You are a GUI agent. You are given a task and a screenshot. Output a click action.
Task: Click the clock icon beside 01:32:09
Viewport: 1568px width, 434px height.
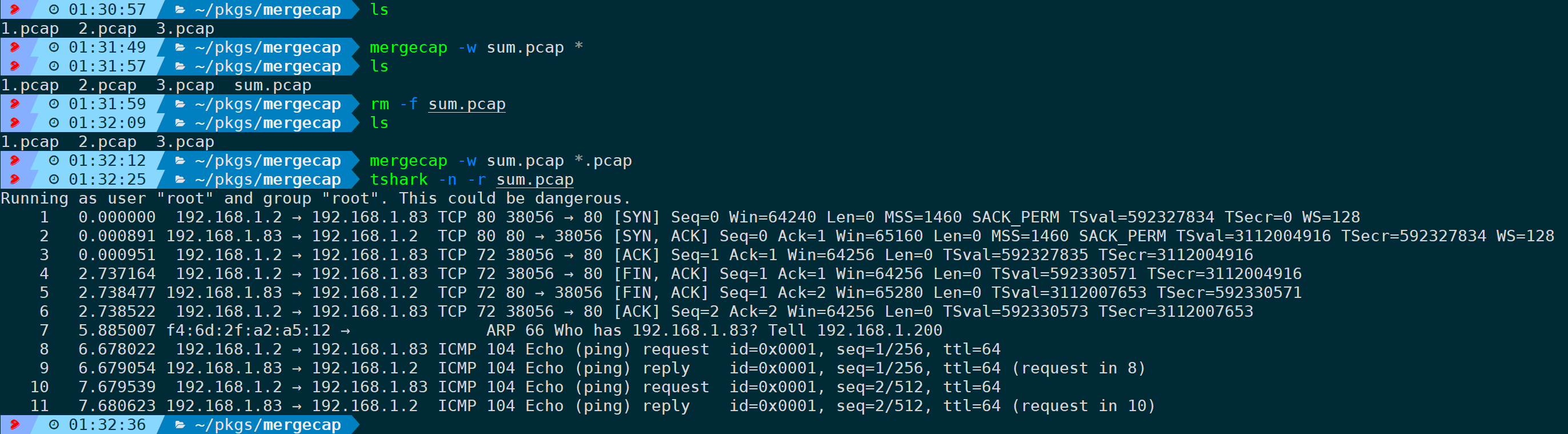(54, 123)
